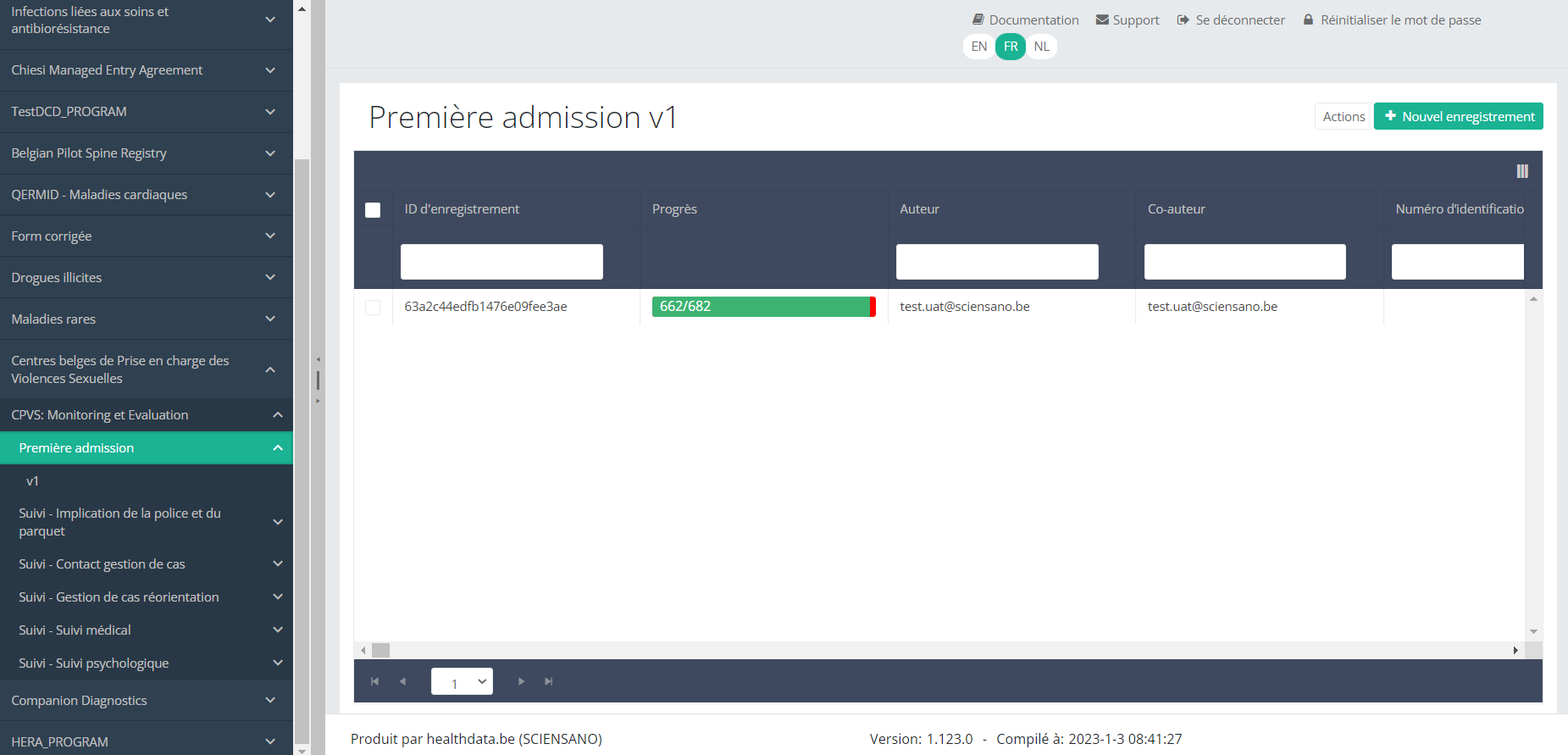Open the column chooser icon in the table header
Image resolution: width=1568 pixels, height=755 pixels.
coord(1521,171)
